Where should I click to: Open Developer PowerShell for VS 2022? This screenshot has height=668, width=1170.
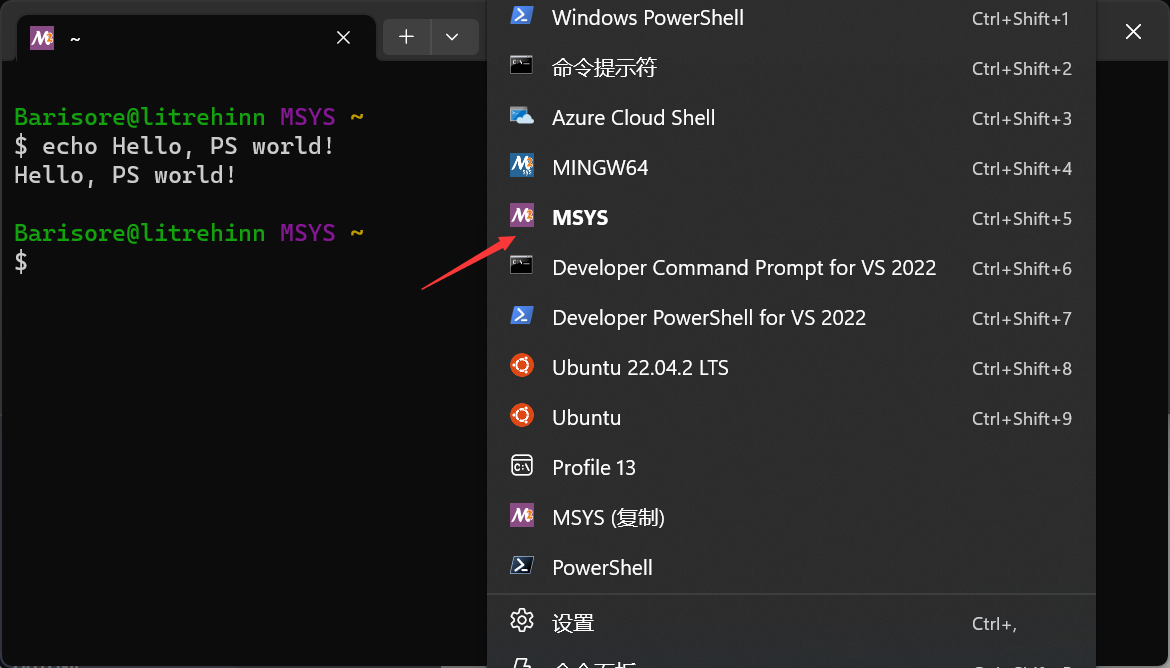[x=709, y=317]
